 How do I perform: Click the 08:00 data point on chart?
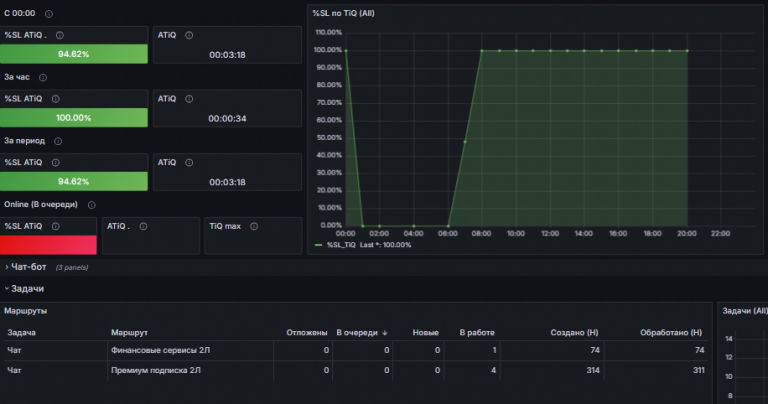click(482, 50)
